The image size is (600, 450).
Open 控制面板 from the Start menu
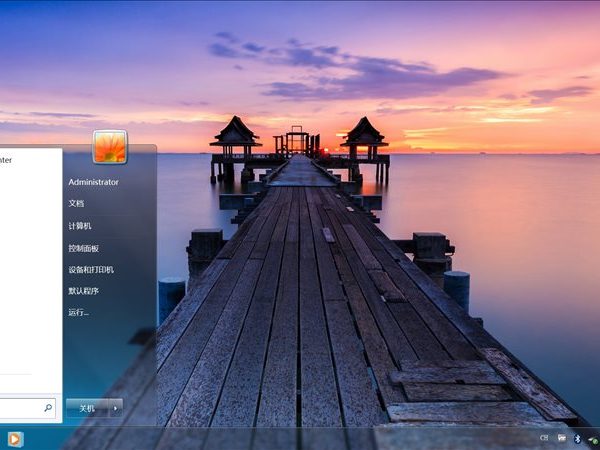[84, 248]
